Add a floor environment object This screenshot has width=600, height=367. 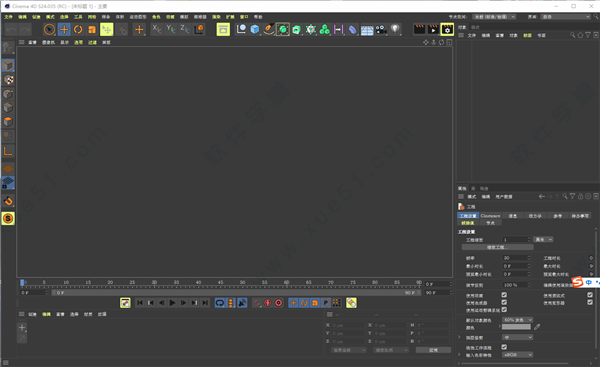click(367, 30)
